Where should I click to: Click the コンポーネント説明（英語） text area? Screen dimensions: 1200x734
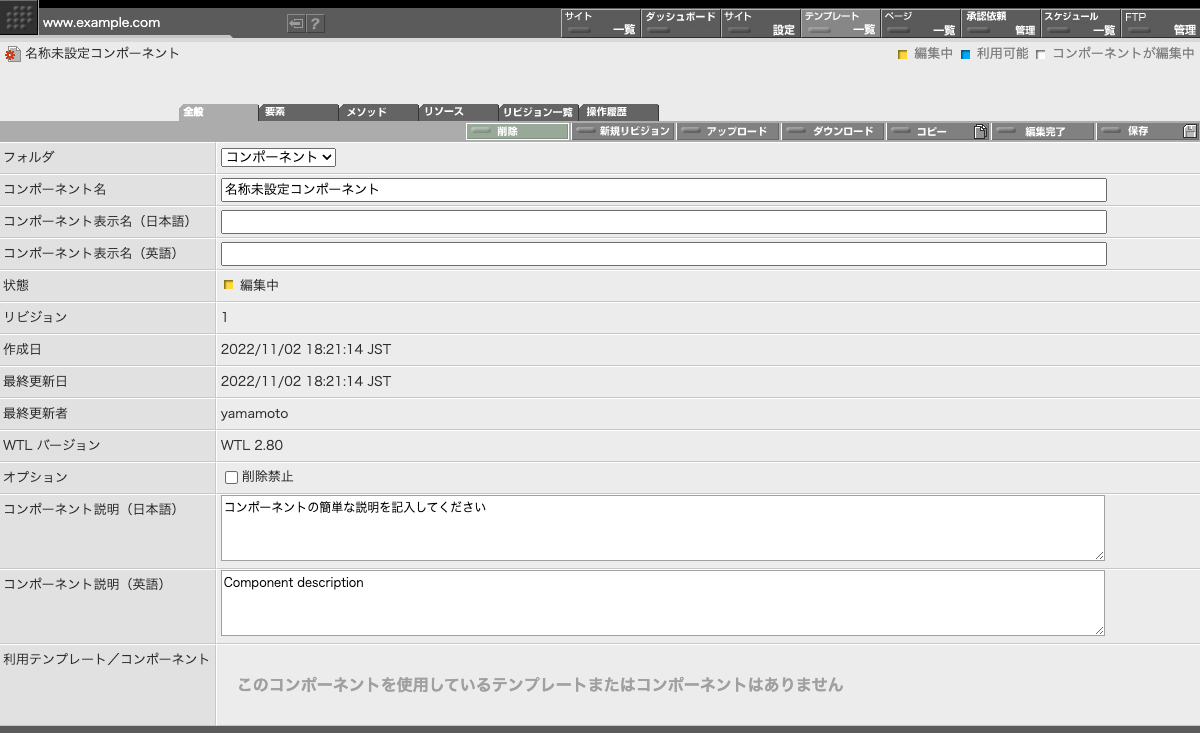(x=662, y=603)
